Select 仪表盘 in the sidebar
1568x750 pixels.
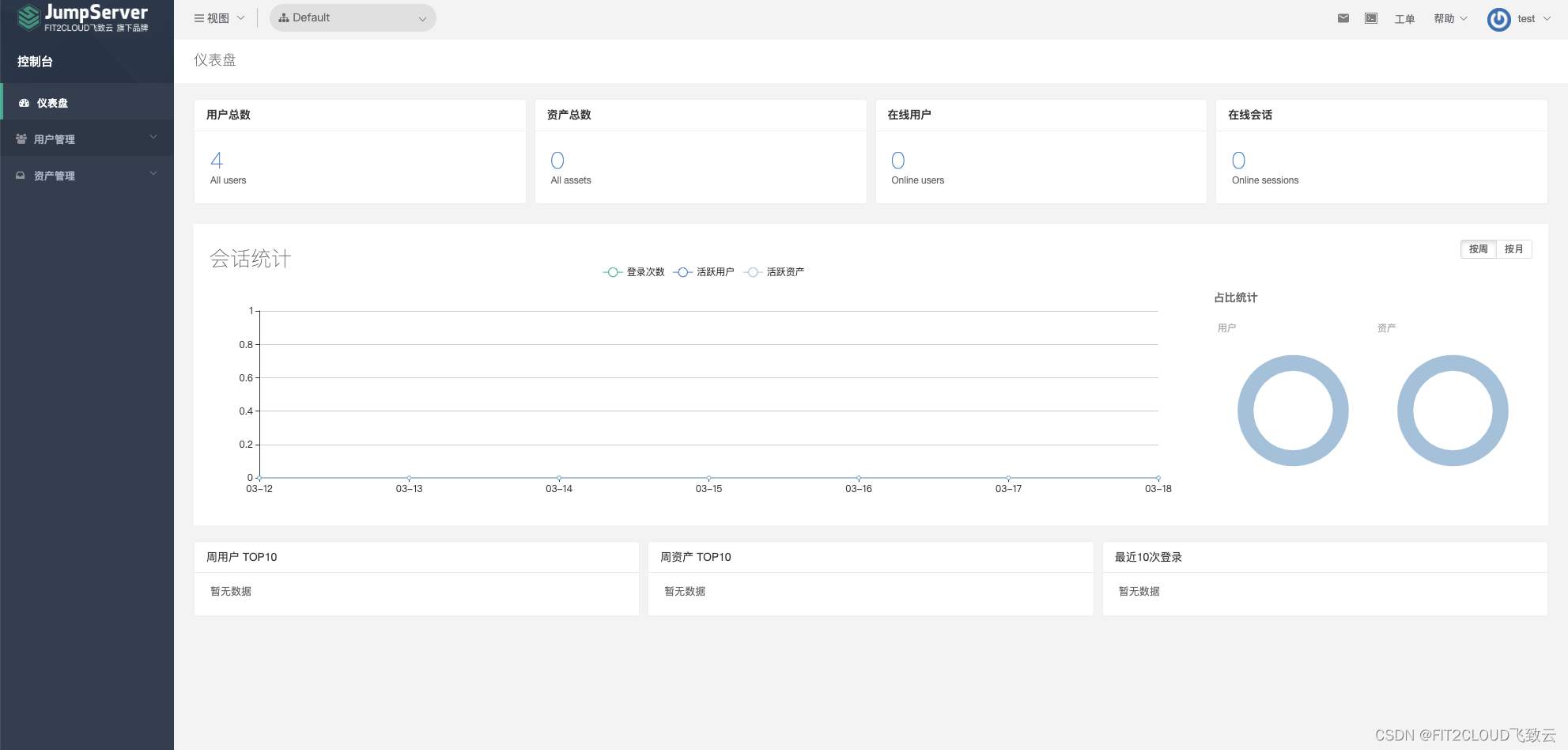tap(87, 103)
